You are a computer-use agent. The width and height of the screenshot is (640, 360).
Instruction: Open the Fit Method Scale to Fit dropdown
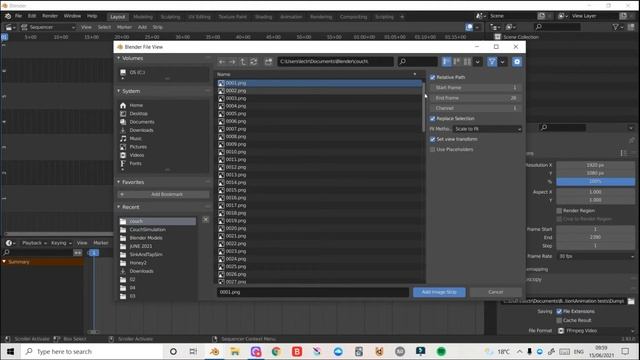tap(487, 129)
